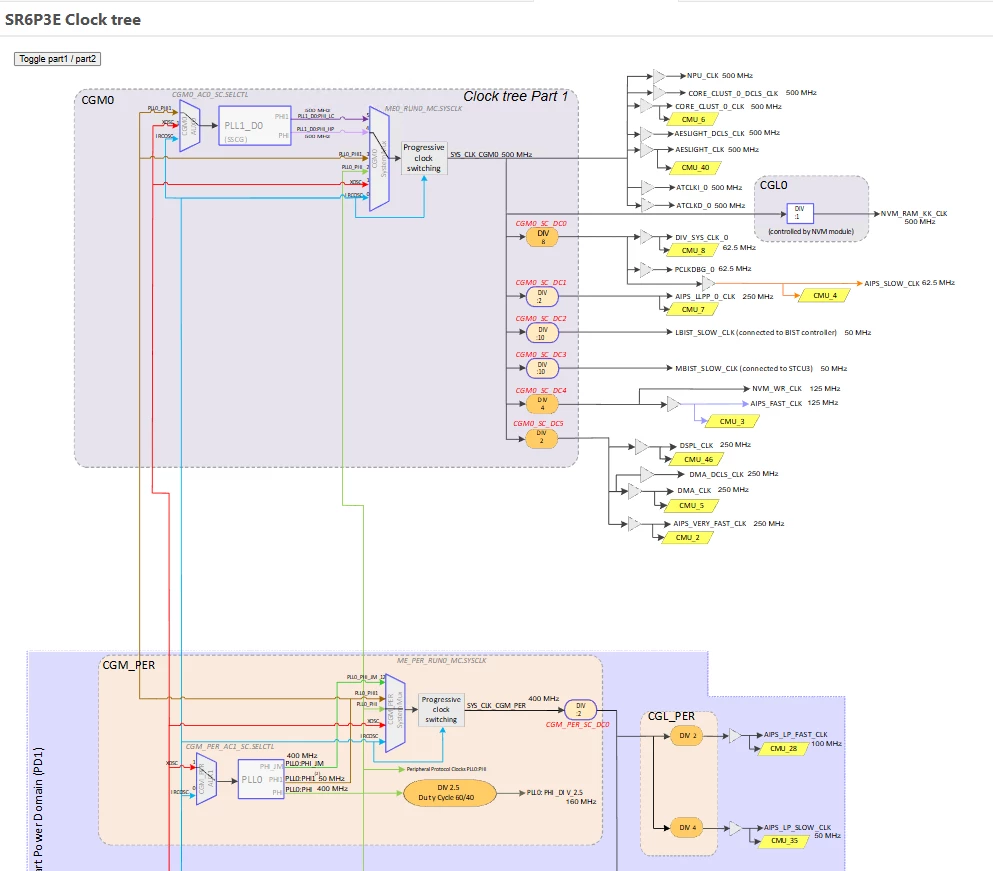Viewport: 993px width, 871px height.
Task: Click the AIPS_LP_SLOW_CLK label
Action: tap(797, 827)
